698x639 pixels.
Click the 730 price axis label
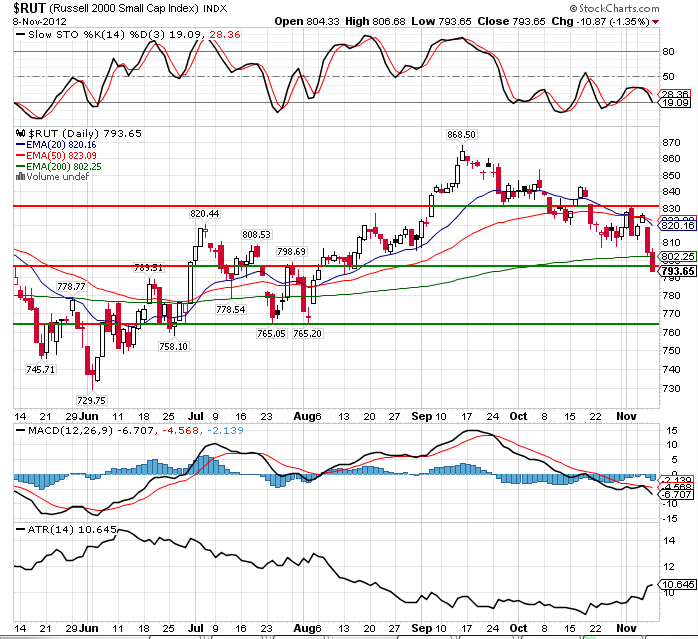(x=671, y=389)
